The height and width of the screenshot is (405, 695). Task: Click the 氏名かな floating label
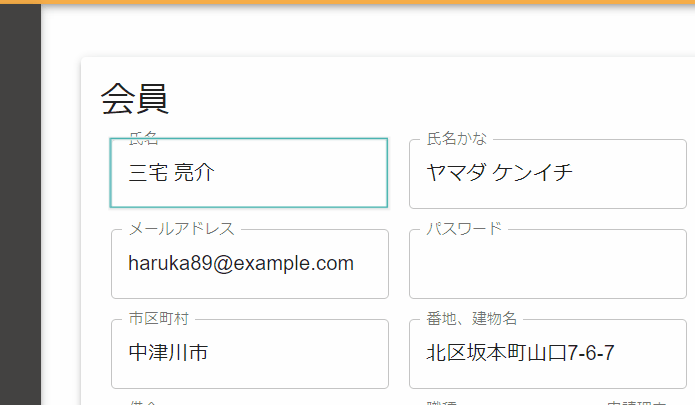(x=457, y=138)
